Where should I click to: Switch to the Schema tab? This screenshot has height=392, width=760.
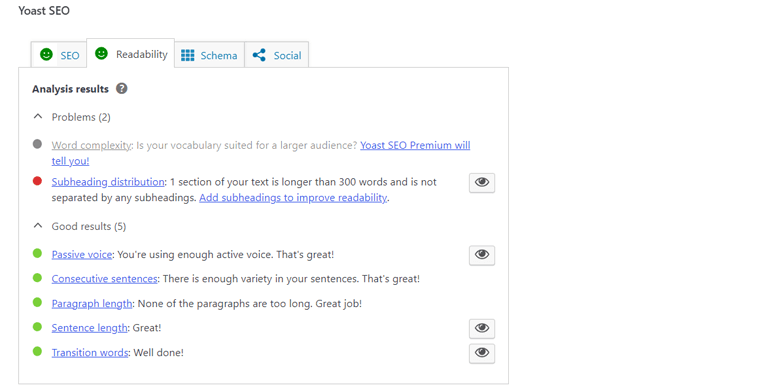[209, 55]
